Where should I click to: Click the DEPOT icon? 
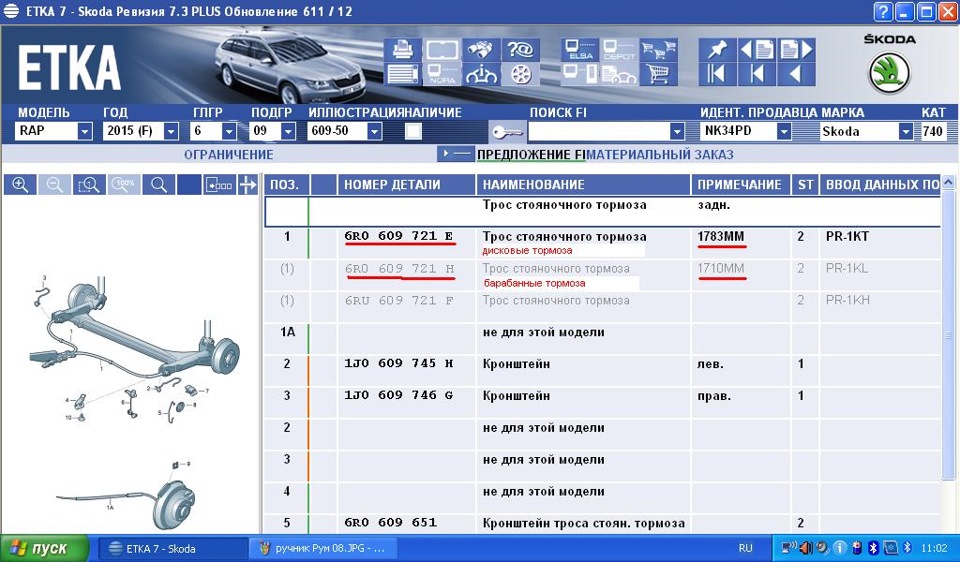pyautogui.click(x=618, y=49)
